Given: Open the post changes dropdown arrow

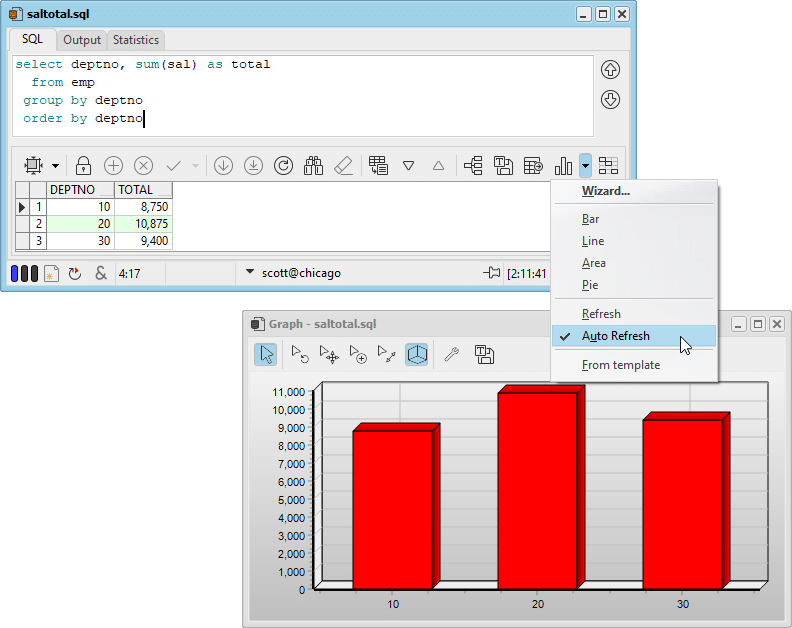Looking at the screenshot, I should pyautogui.click(x=195, y=166).
